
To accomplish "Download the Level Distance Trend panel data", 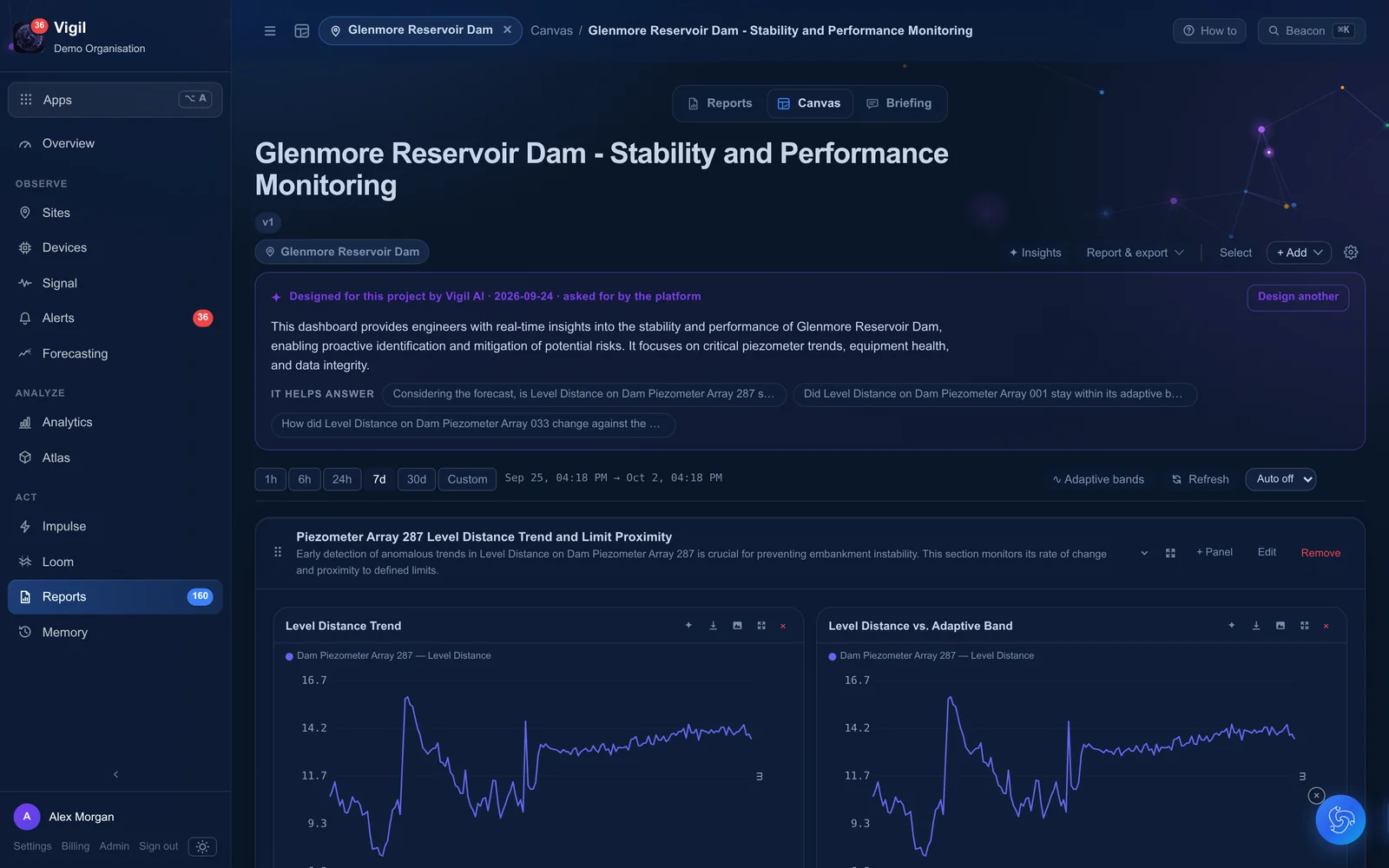I will pos(713,626).
